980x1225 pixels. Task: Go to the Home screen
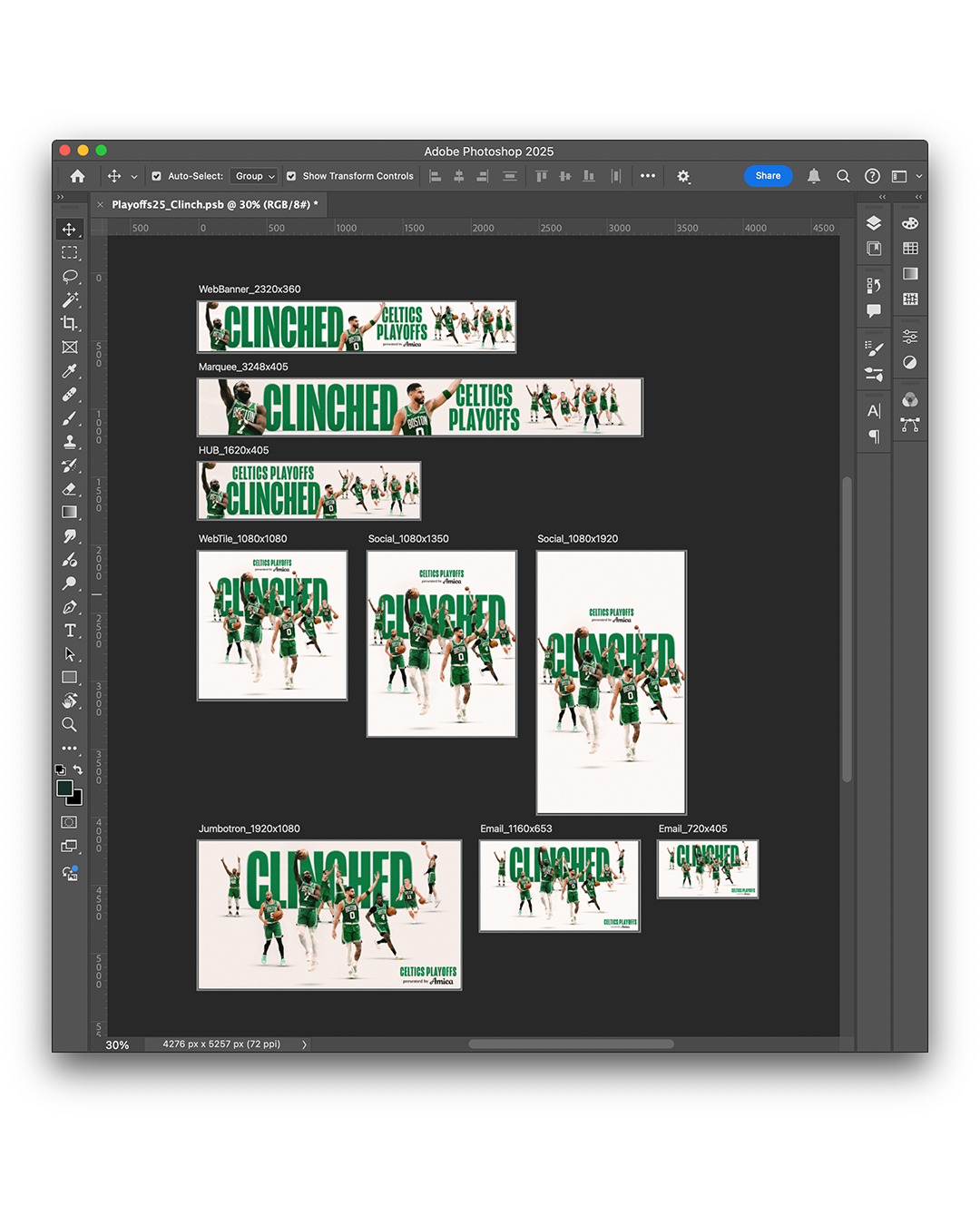pyautogui.click(x=77, y=176)
